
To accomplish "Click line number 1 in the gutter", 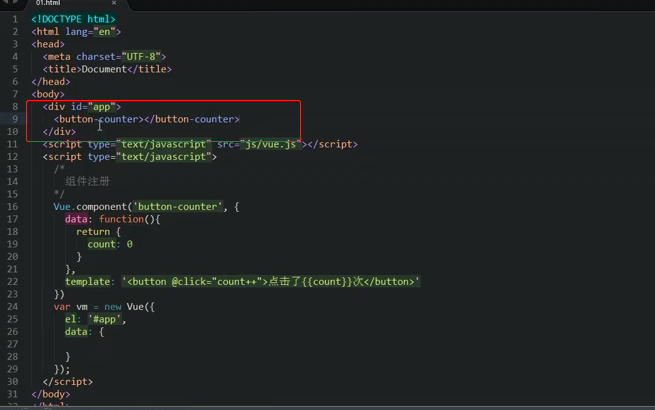I will point(15,19).
